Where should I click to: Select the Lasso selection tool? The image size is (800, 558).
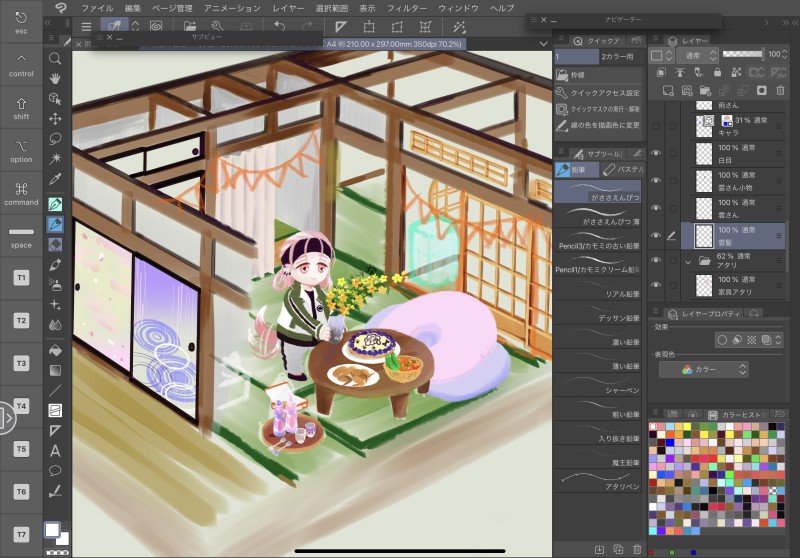(55, 139)
